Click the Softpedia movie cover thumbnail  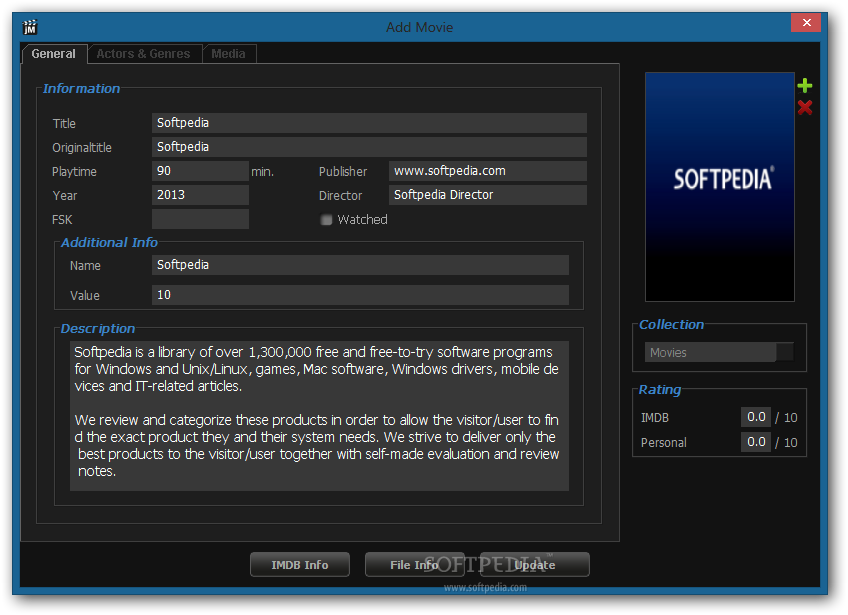pyautogui.click(x=720, y=187)
